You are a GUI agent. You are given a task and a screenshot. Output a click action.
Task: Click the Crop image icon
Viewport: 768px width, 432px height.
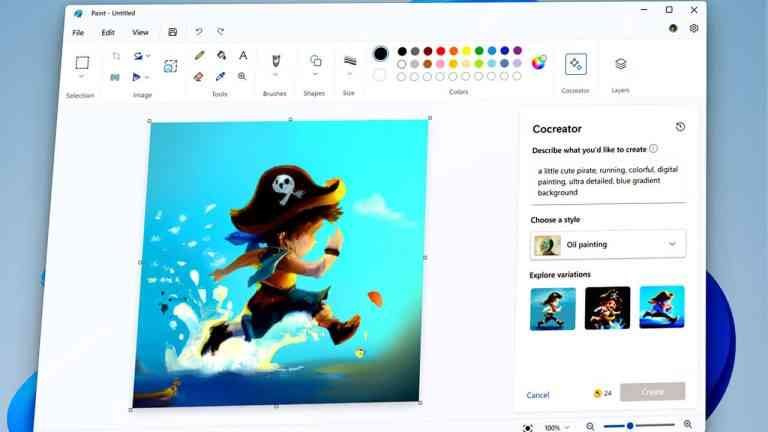(116, 56)
